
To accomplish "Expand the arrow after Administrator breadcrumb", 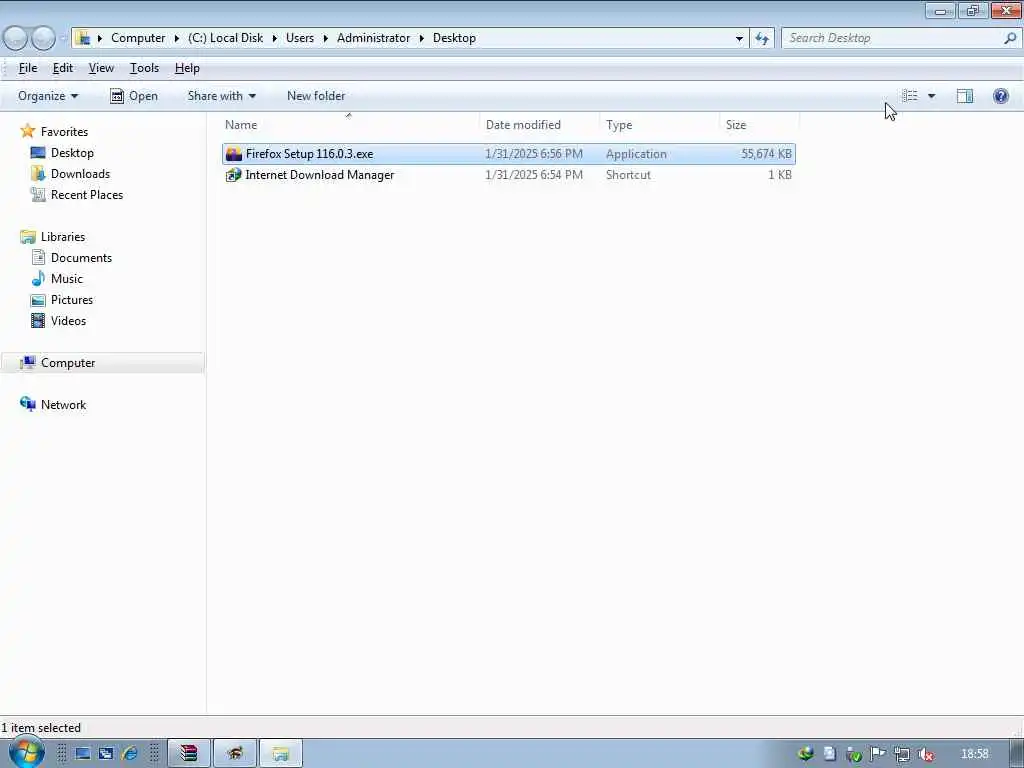I will [x=421, y=39].
